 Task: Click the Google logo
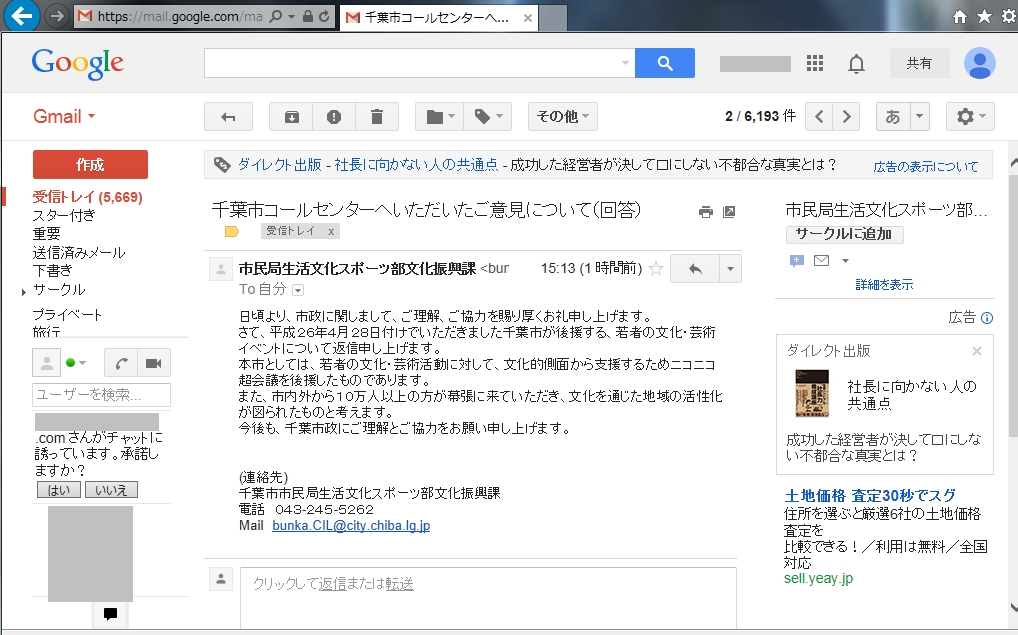77,63
